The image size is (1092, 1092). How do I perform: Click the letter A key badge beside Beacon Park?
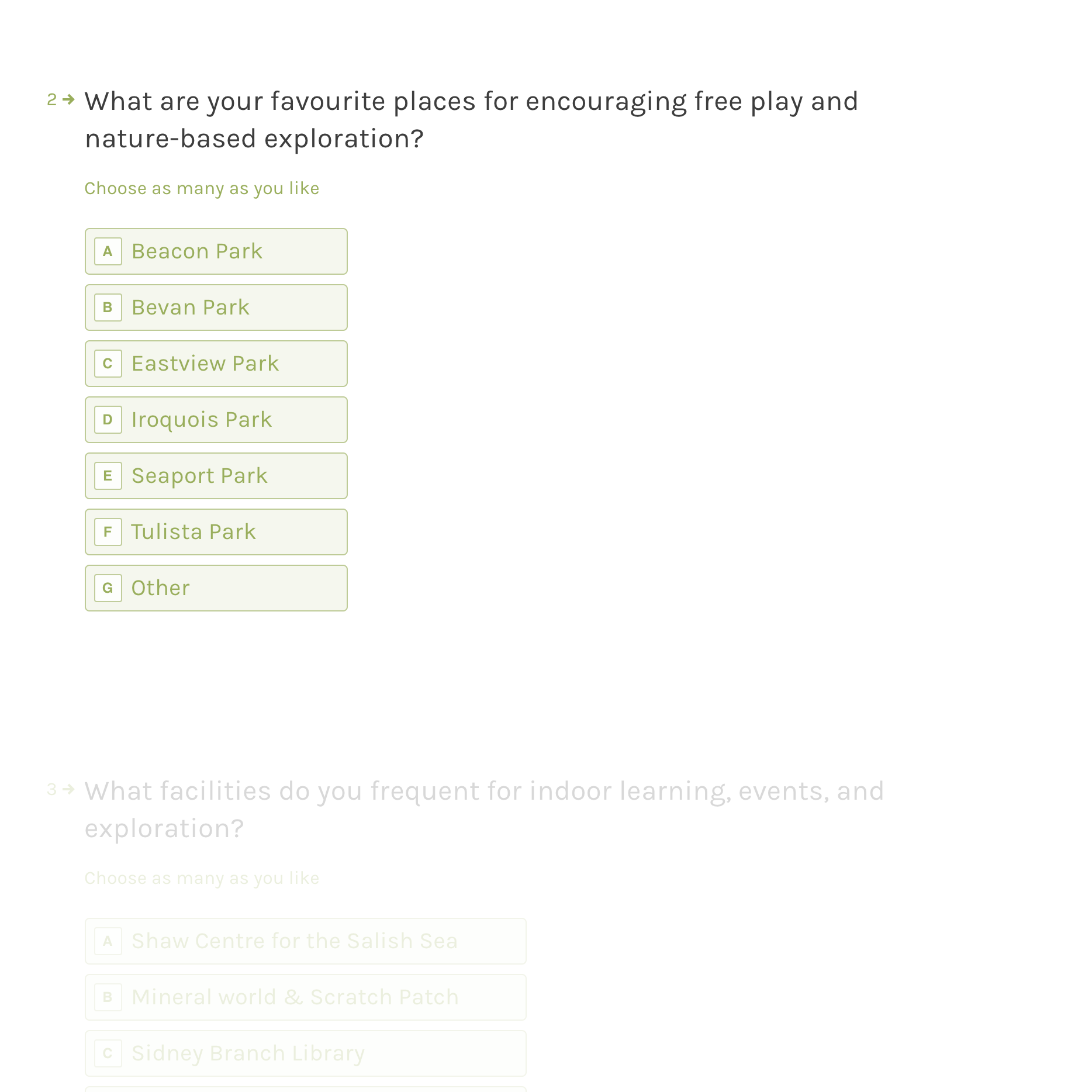click(x=108, y=251)
